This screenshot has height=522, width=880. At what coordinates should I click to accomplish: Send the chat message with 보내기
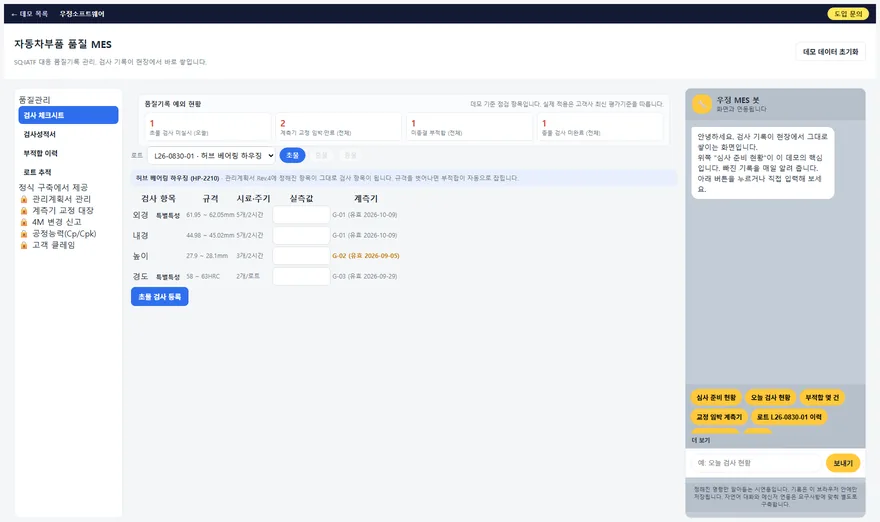(x=842, y=463)
